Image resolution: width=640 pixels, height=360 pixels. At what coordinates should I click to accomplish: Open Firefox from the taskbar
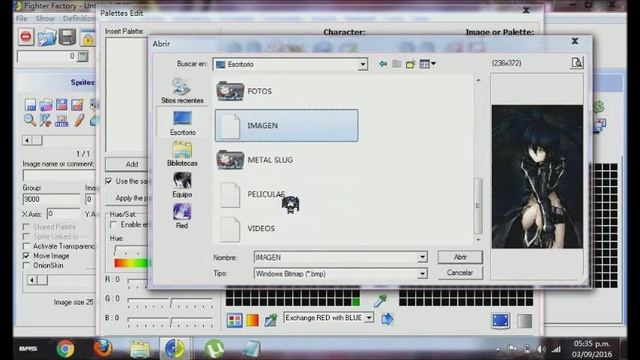coord(103,348)
